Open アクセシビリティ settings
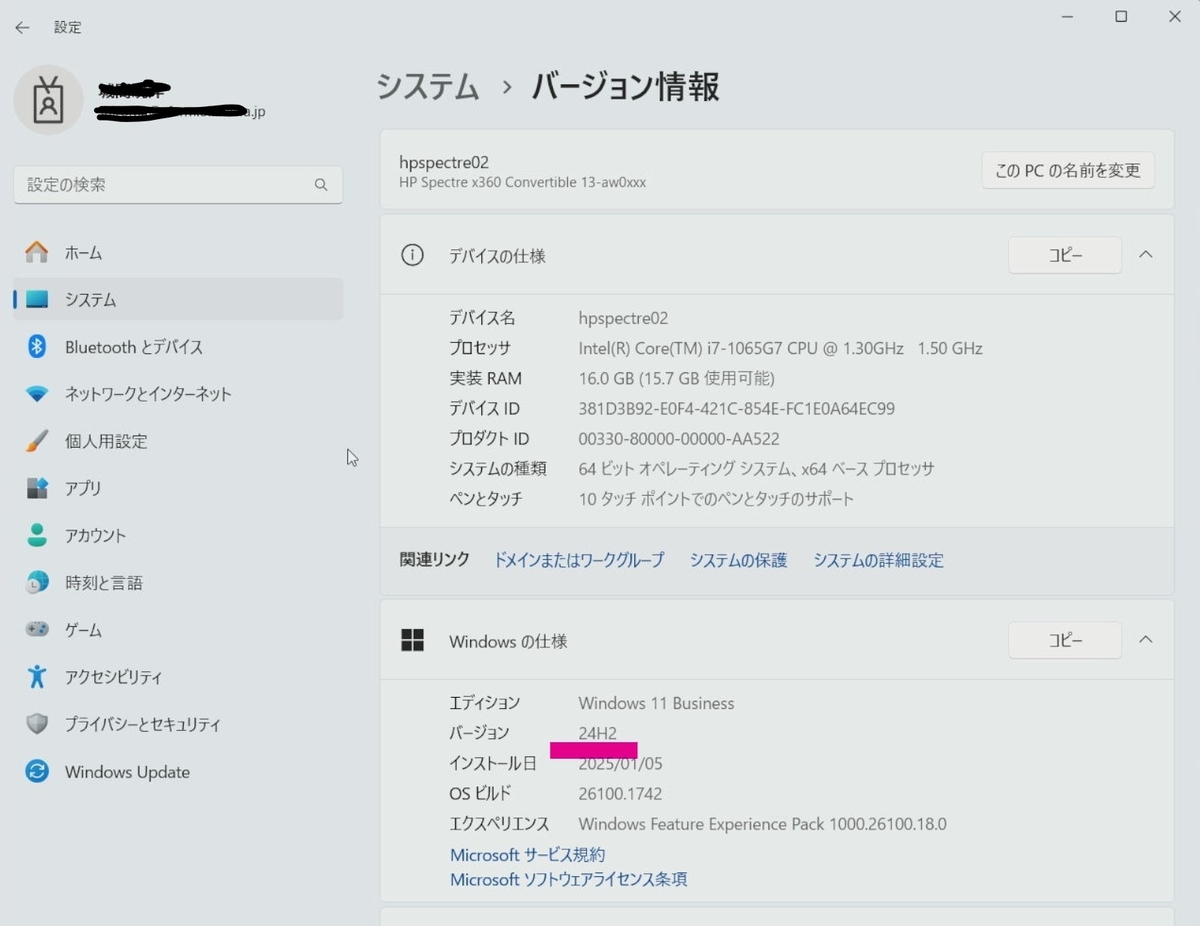1200x926 pixels. click(178, 677)
